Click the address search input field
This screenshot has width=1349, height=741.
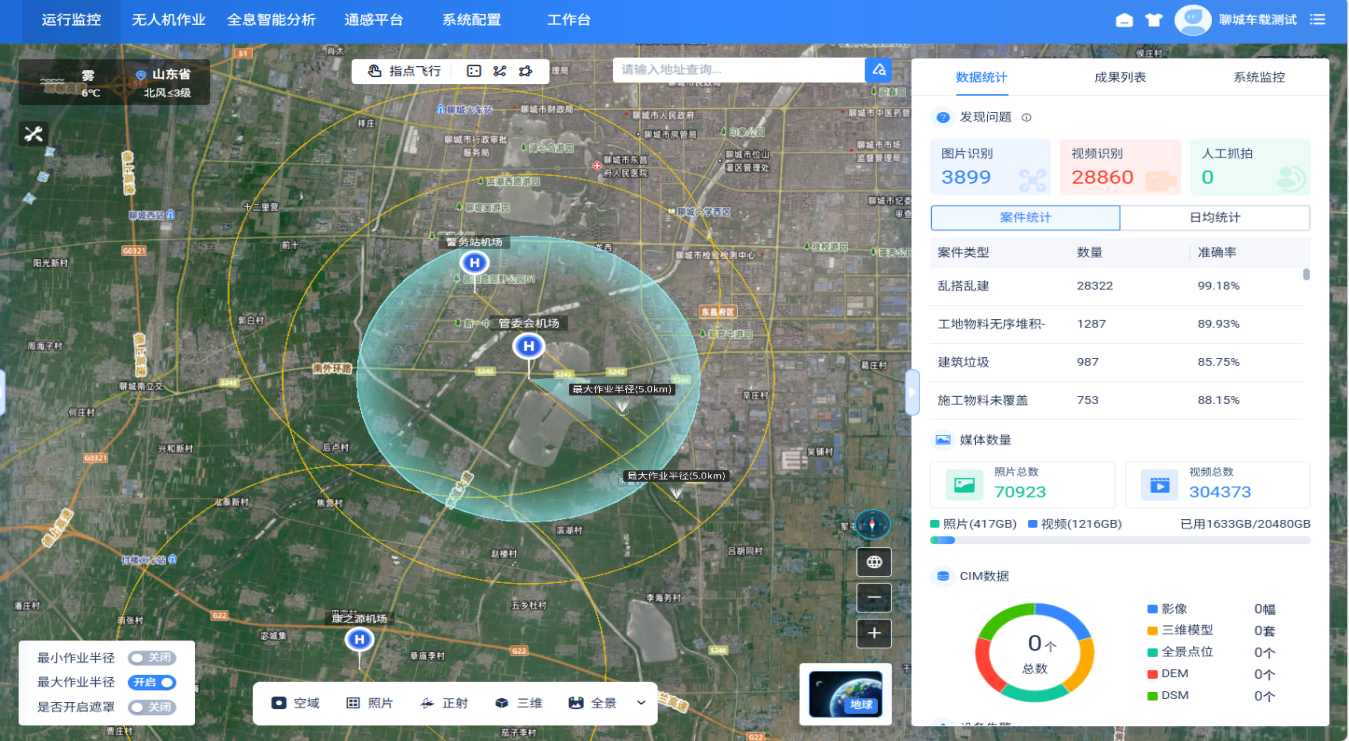738,70
